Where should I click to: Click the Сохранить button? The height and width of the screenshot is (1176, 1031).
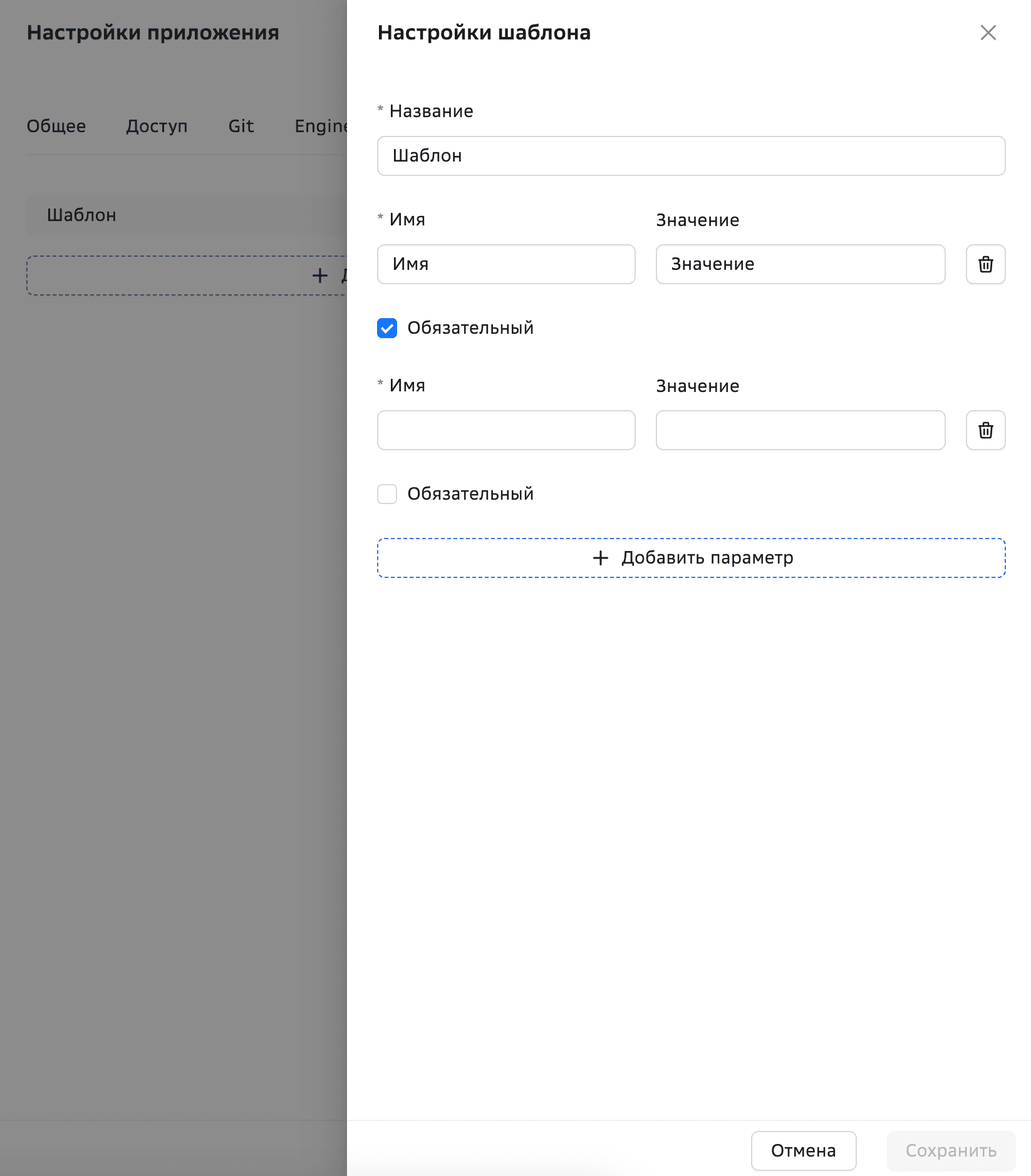coord(950,1150)
